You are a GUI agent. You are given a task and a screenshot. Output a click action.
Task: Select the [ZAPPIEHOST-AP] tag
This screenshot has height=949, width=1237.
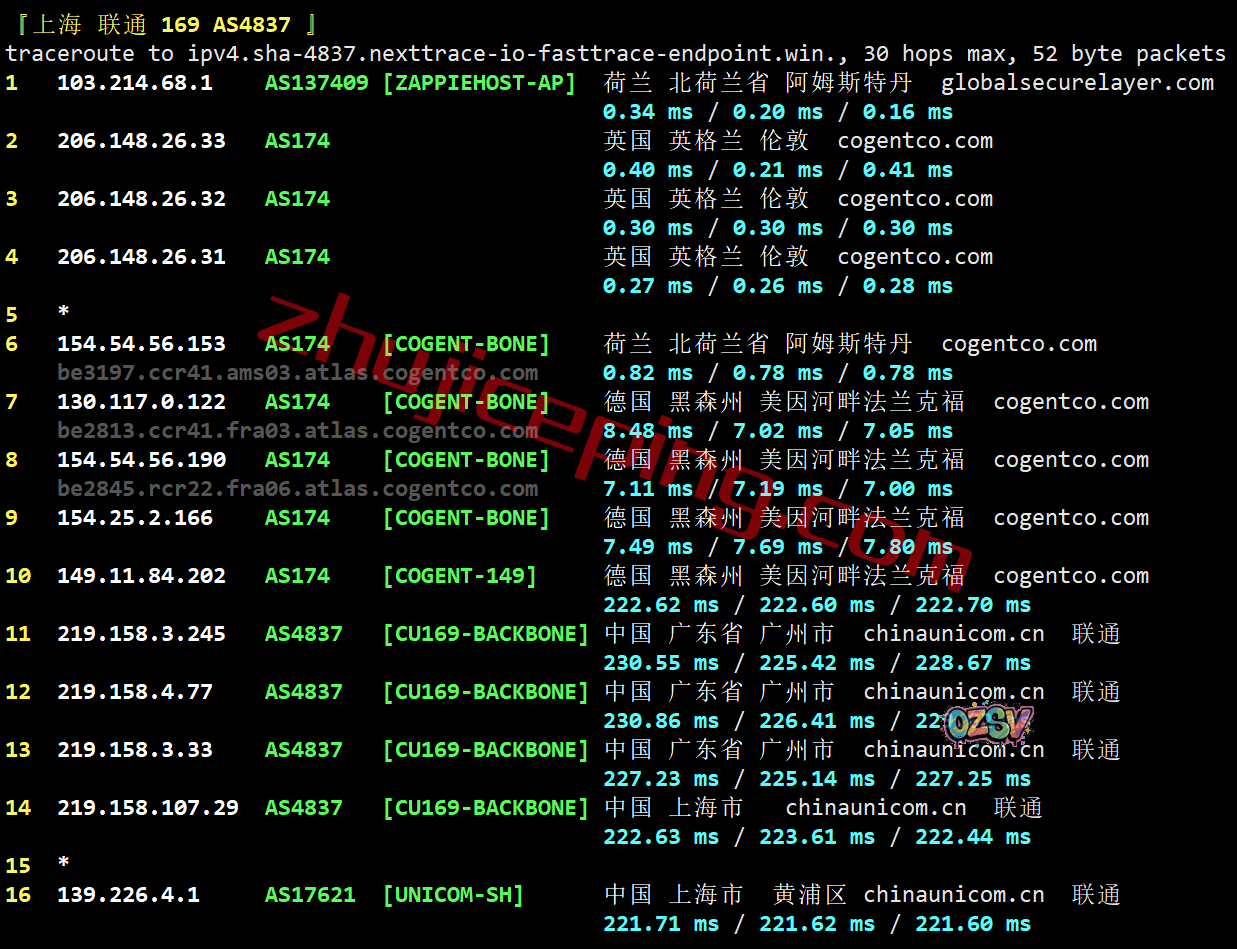click(x=479, y=83)
